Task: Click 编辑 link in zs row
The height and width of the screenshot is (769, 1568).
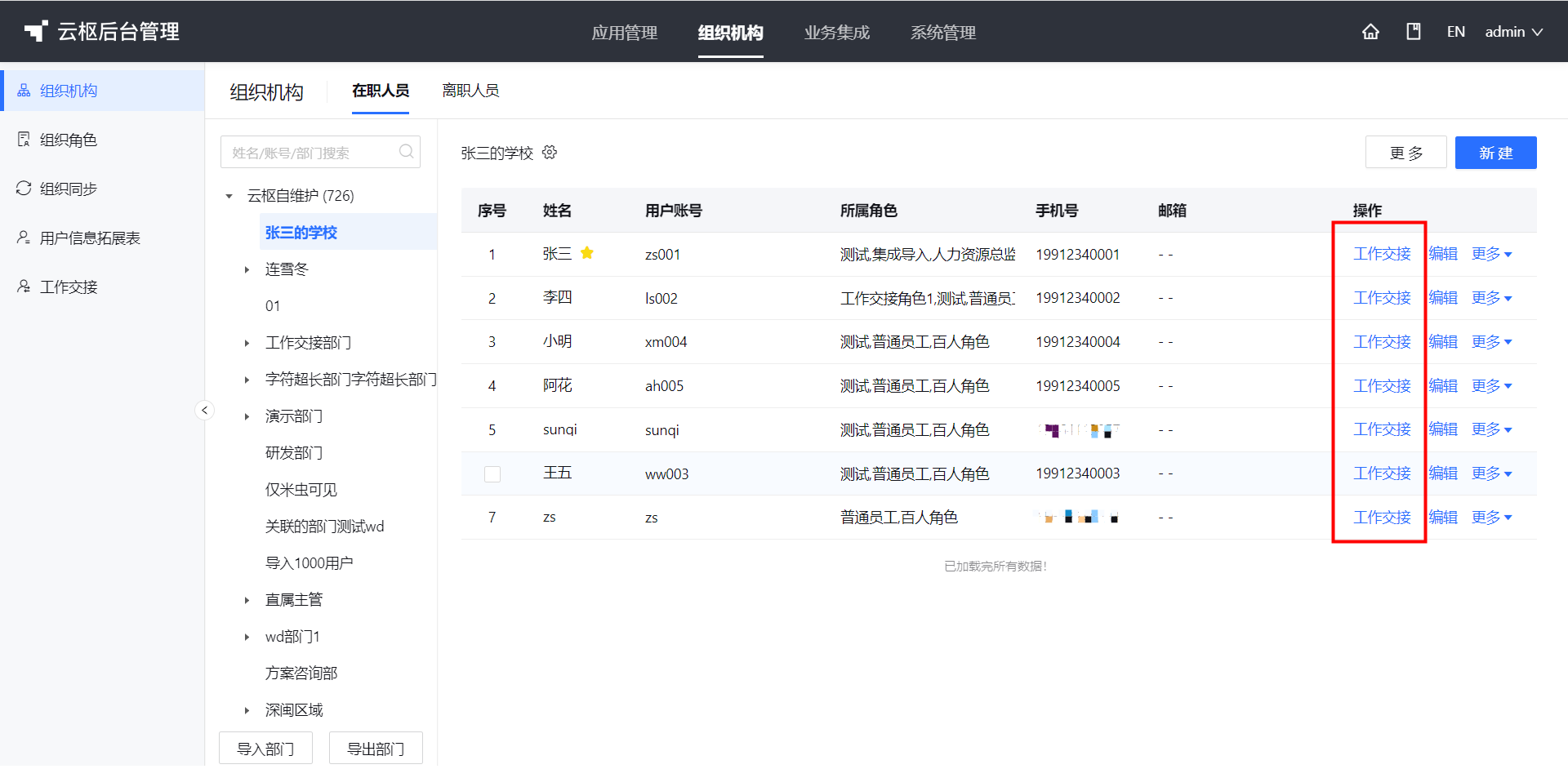Action: (1443, 518)
